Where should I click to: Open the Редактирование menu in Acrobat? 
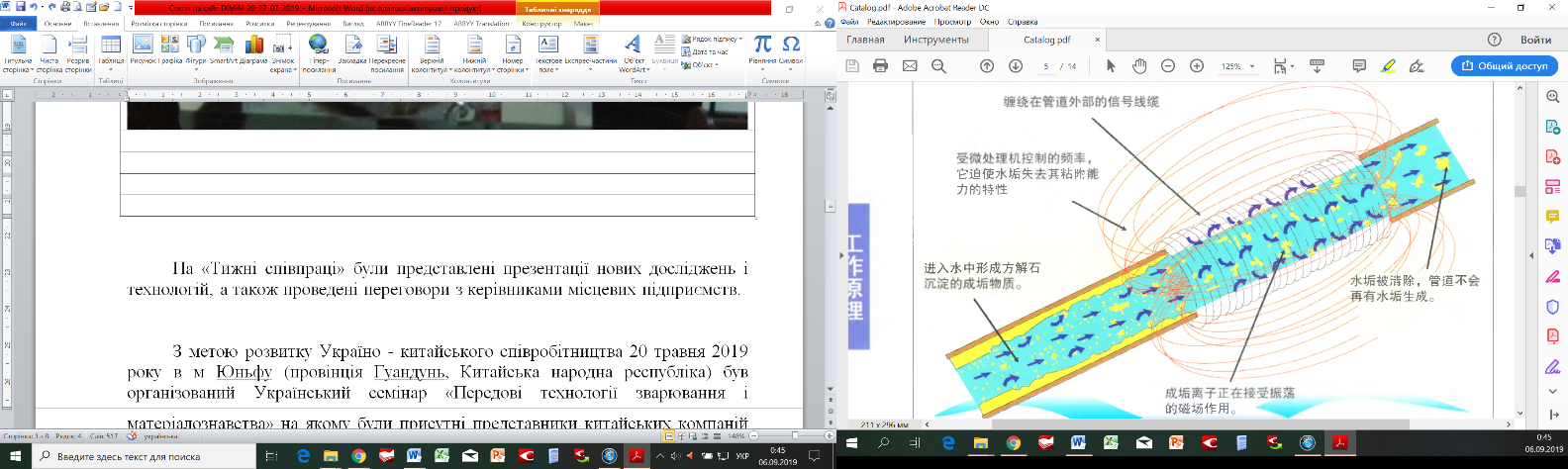pyautogui.click(x=896, y=21)
